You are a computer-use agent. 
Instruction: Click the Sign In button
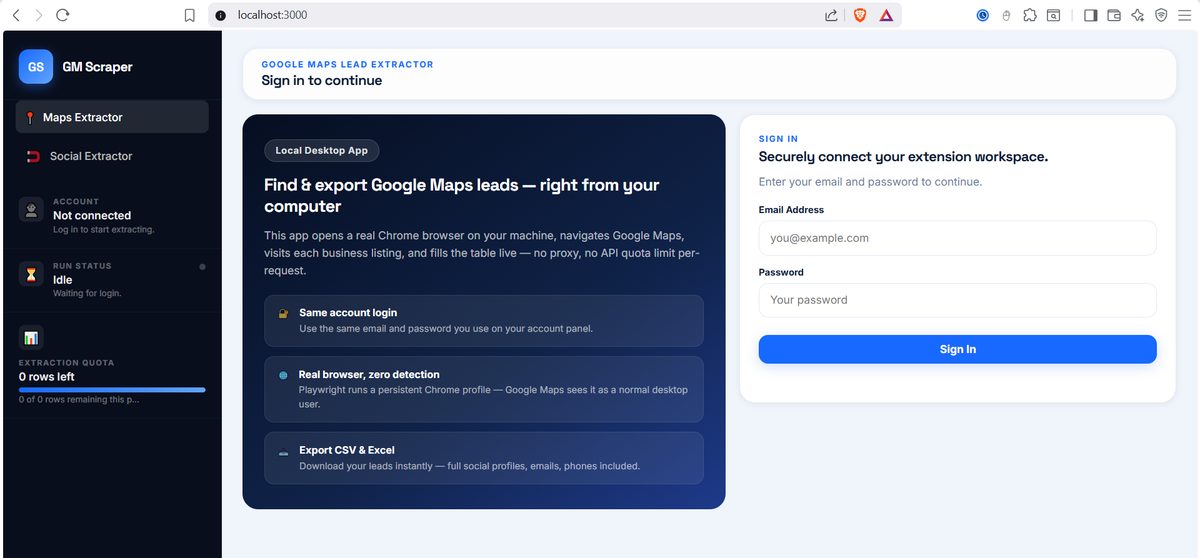(957, 349)
